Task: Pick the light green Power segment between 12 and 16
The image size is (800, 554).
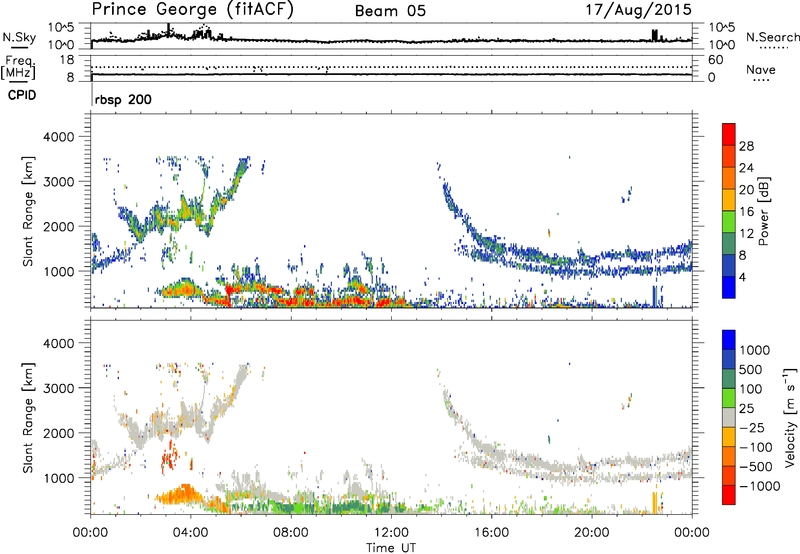Action: [729, 222]
